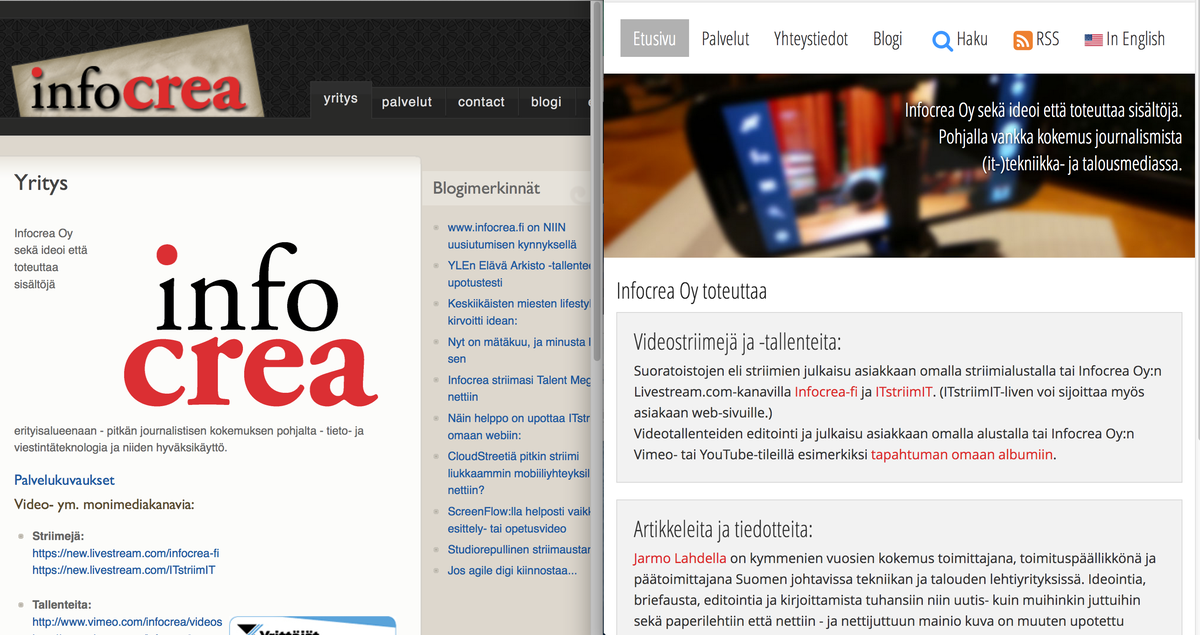Open the new.livestream.com/ITstriimIT link
The image size is (1200, 635).
[x=124, y=570]
